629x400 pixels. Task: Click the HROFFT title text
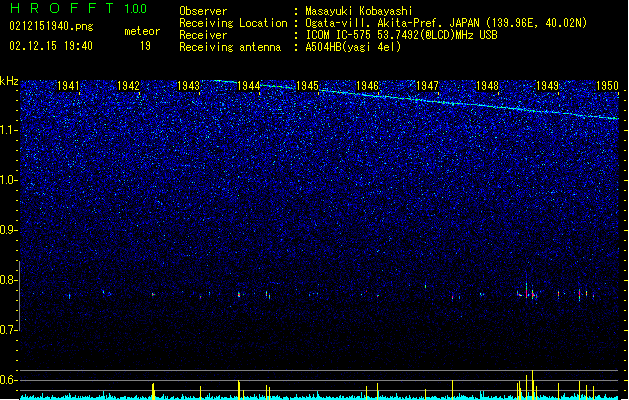(x=62, y=8)
